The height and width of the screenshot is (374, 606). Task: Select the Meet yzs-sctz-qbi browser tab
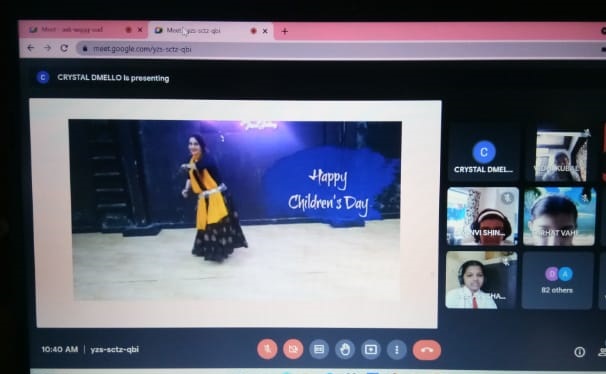211,31
